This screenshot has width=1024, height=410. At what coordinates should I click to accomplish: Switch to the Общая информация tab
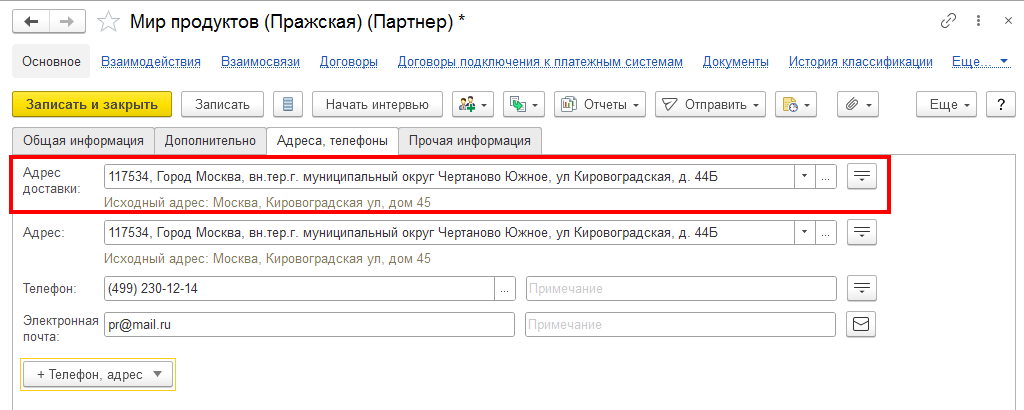coord(84,141)
